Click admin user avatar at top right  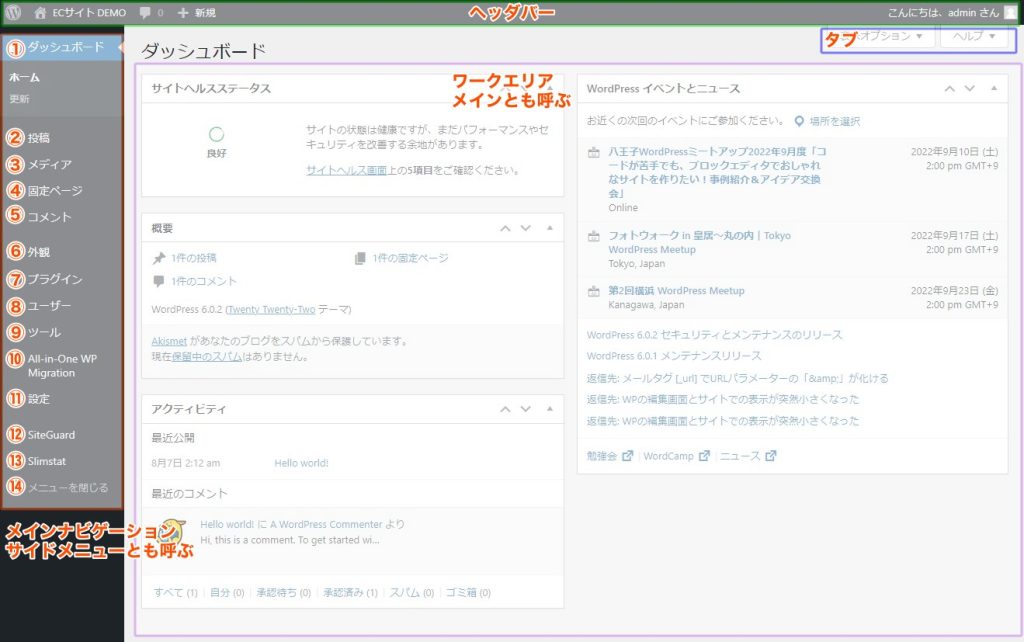tap(1010, 13)
